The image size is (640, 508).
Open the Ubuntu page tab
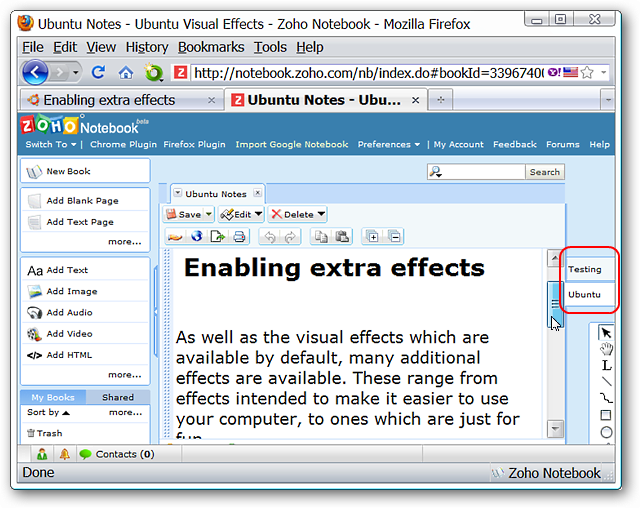point(590,294)
